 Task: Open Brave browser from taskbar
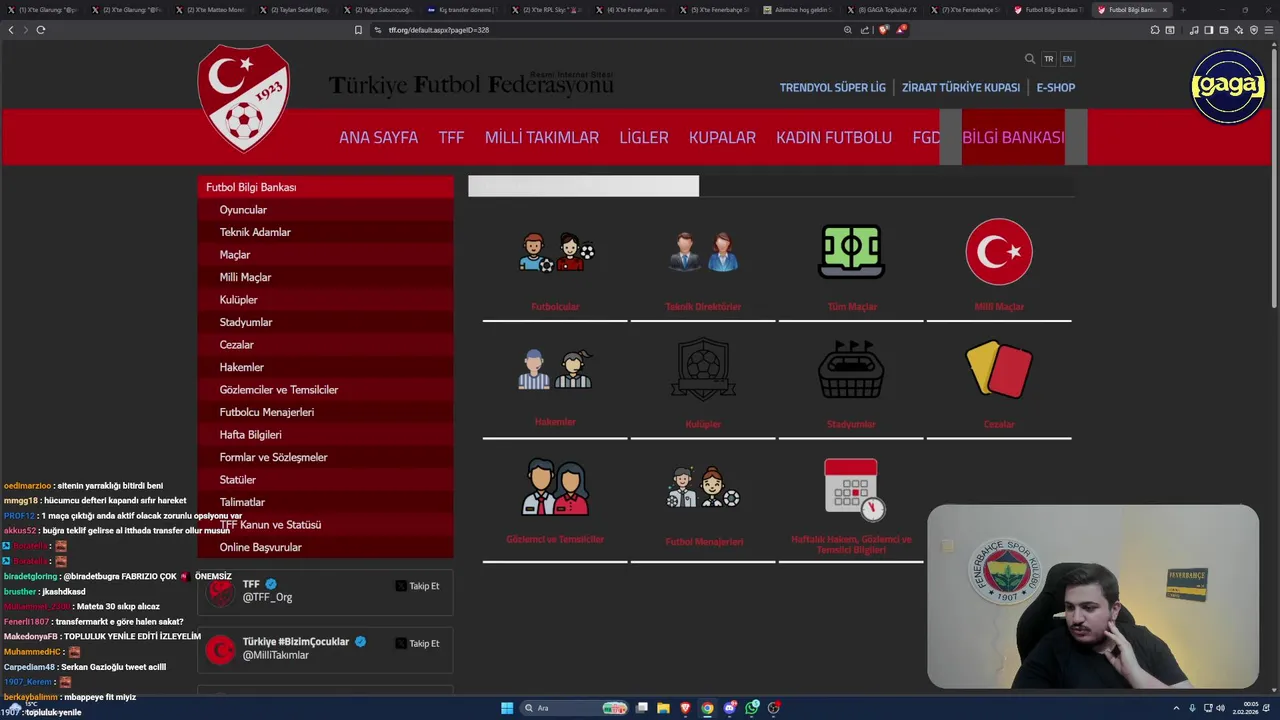[685, 708]
